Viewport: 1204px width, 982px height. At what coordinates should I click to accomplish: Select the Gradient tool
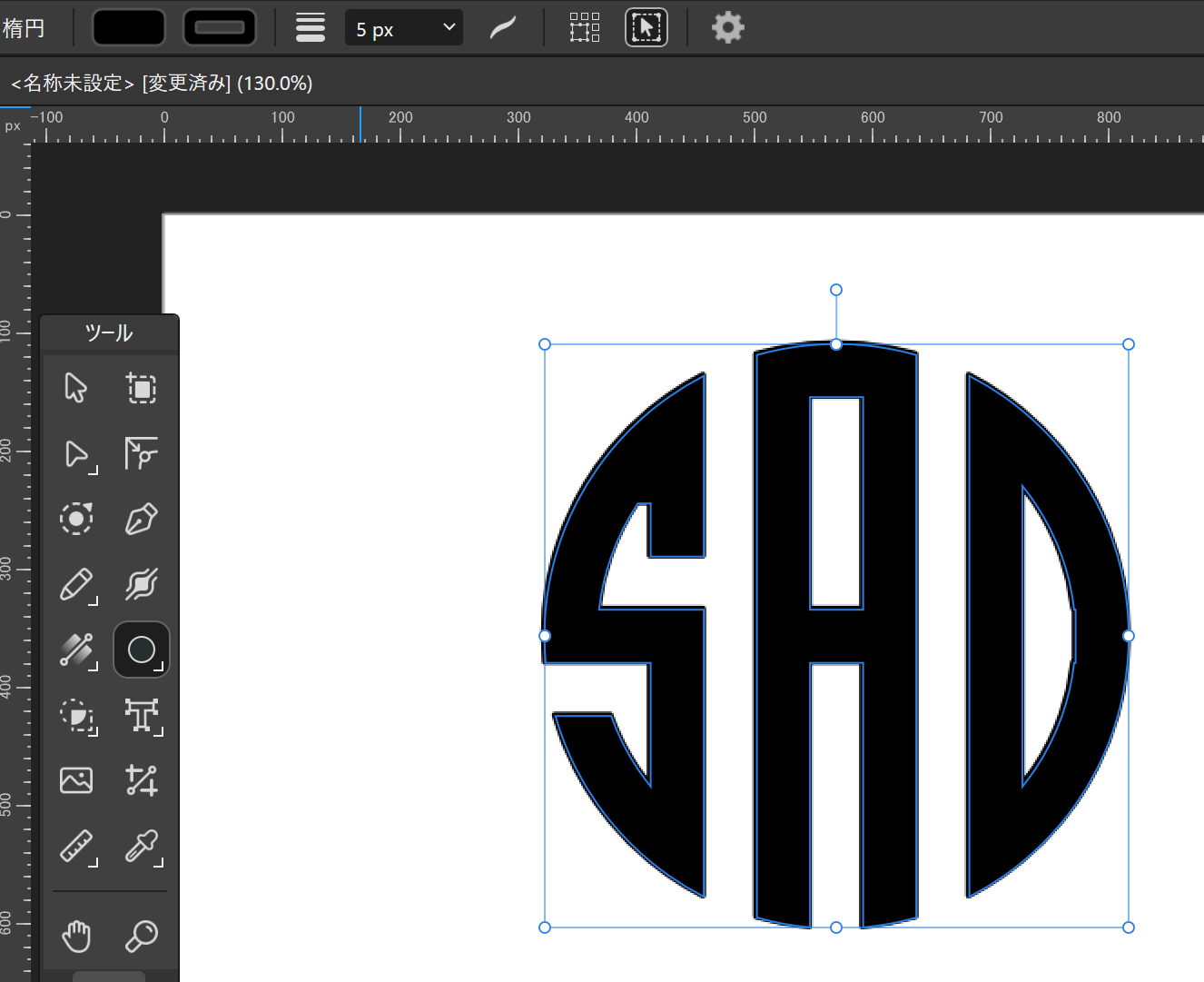76,650
